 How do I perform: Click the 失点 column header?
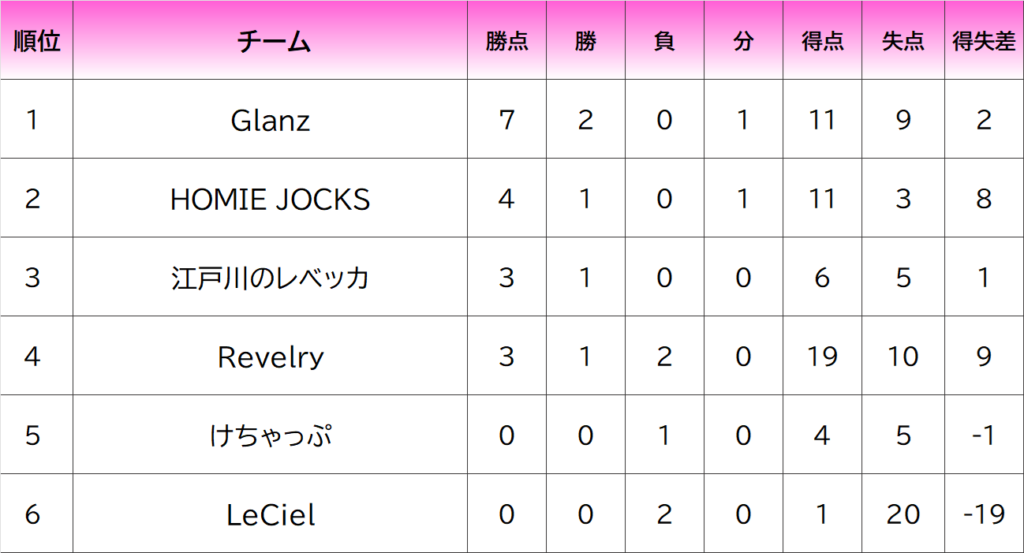[903, 40]
